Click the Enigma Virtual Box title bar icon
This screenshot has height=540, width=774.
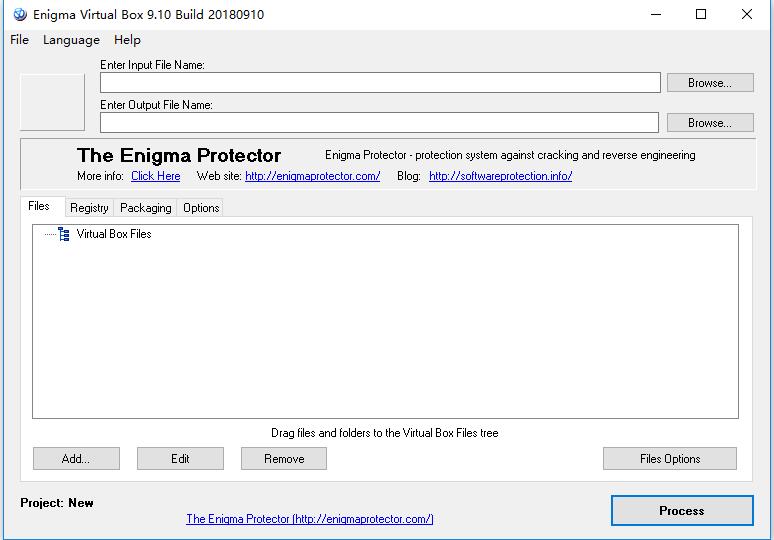click(x=20, y=14)
